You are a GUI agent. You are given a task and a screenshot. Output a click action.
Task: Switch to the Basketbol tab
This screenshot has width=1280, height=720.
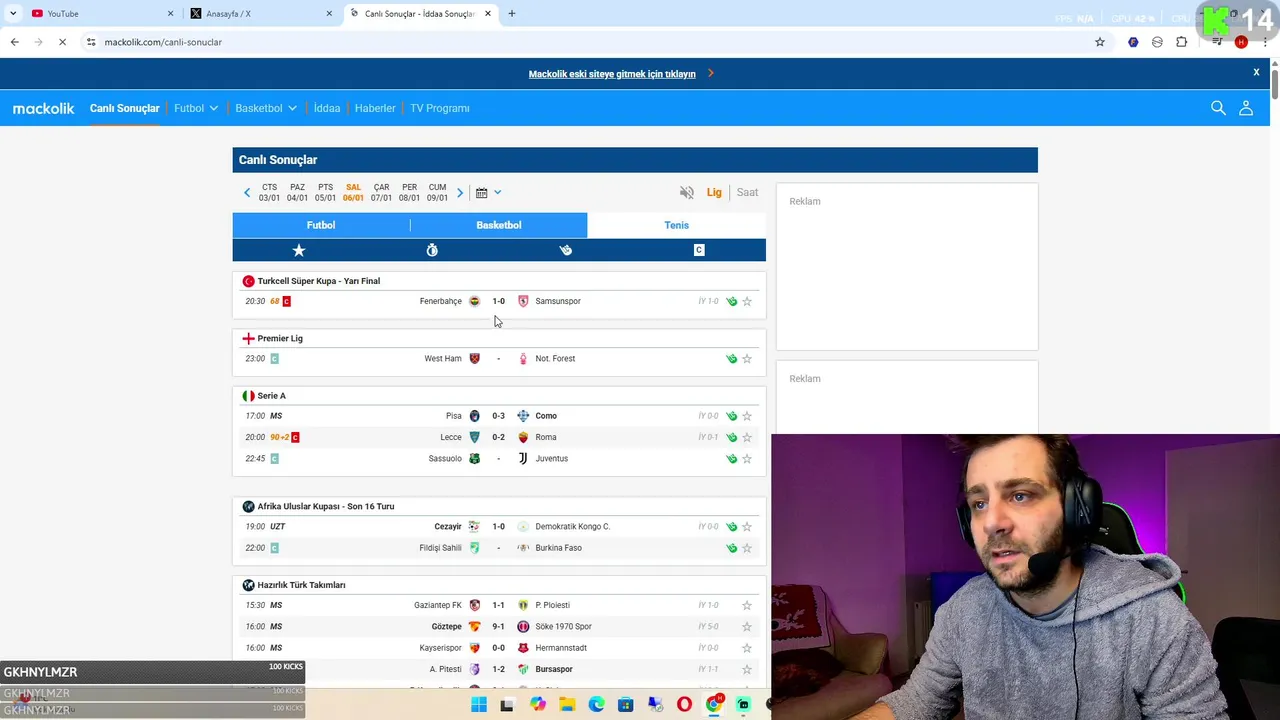(499, 225)
